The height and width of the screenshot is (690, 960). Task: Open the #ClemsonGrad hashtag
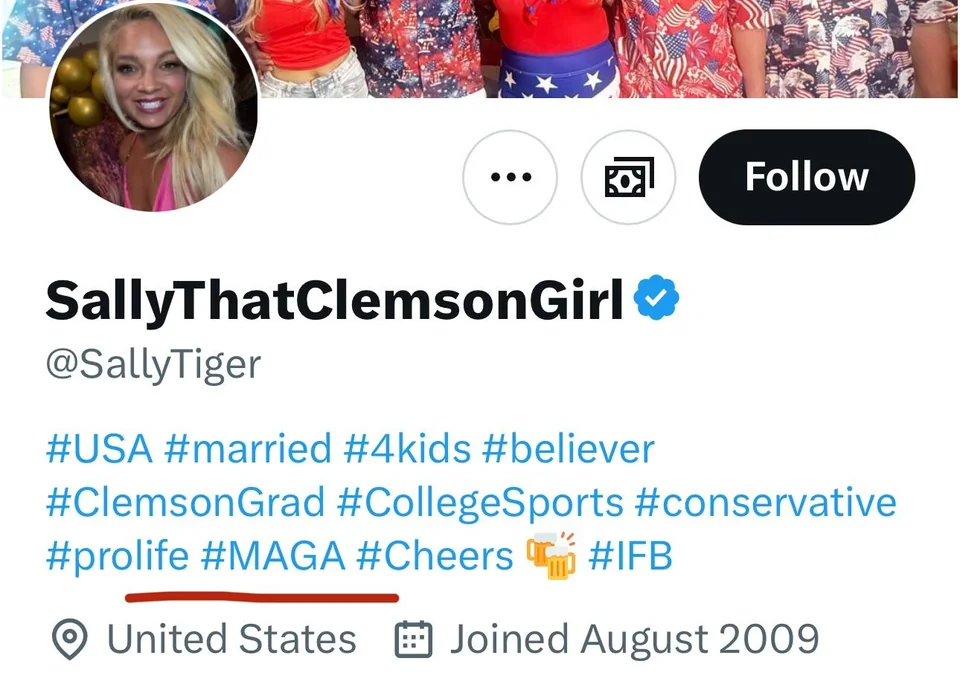pyautogui.click(x=186, y=502)
